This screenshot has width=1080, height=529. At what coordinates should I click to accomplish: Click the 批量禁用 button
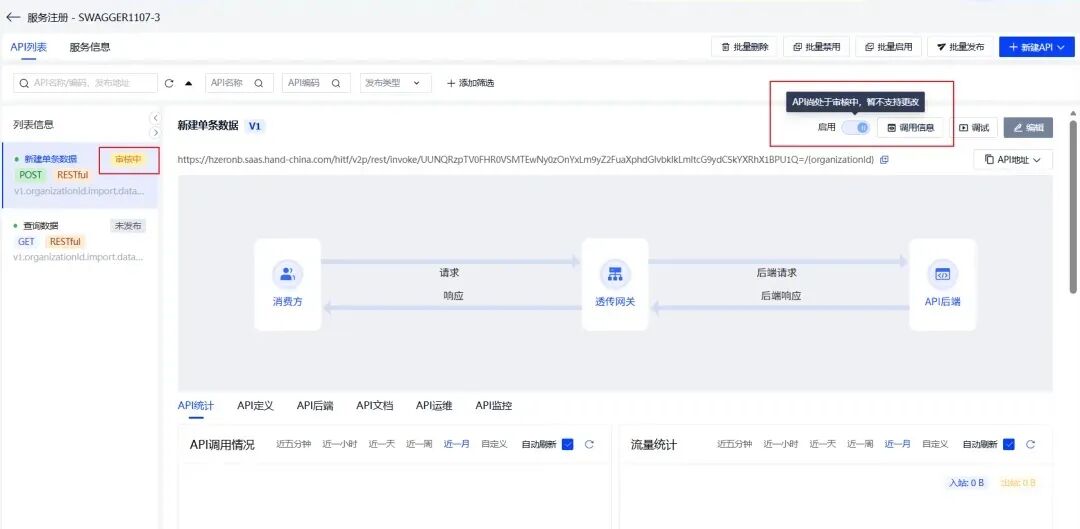coord(816,47)
